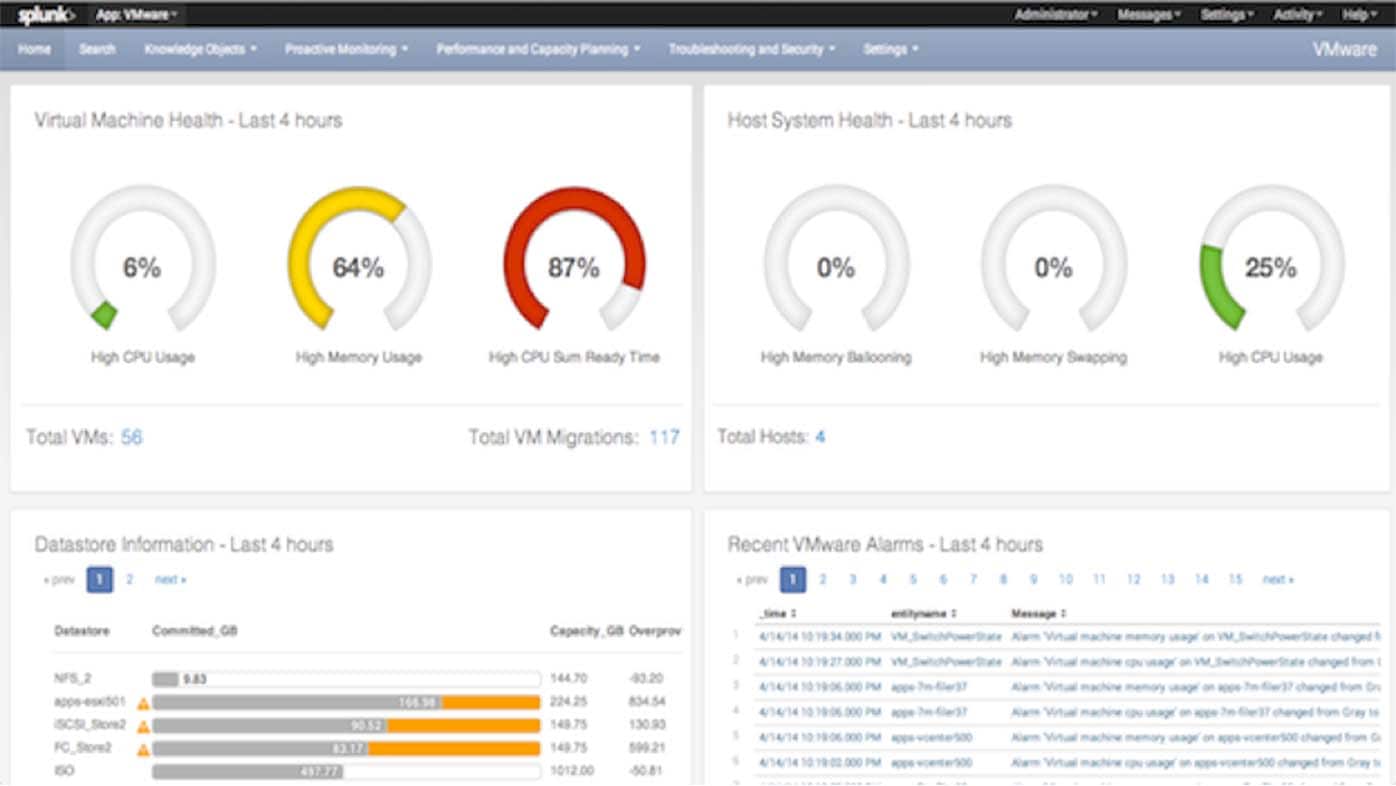Open the Settings dropdown in the top black bar
This screenshot has height=786, width=1396.
(1227, 15)
